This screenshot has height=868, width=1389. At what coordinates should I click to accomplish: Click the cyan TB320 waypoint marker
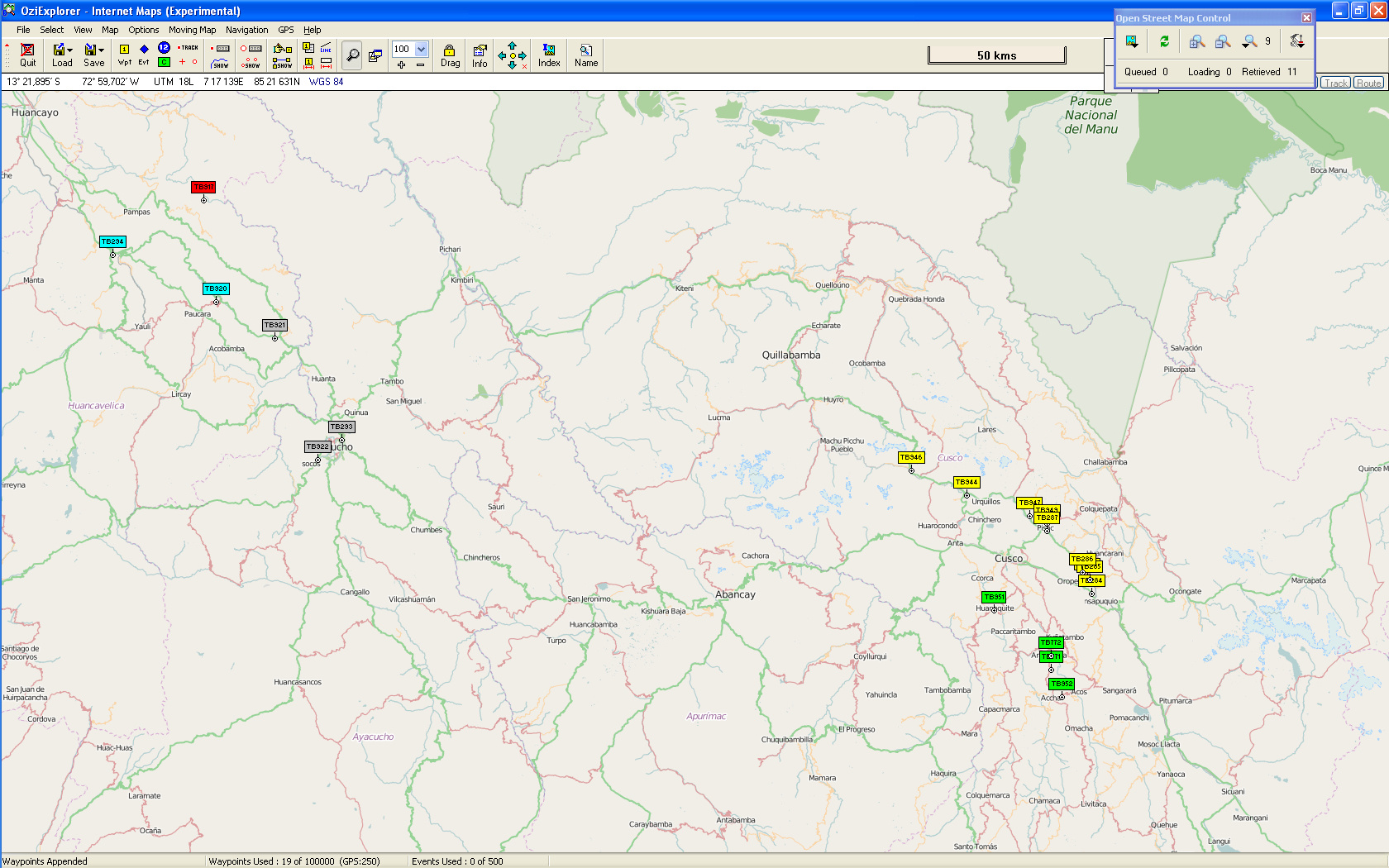pos(216,289)
